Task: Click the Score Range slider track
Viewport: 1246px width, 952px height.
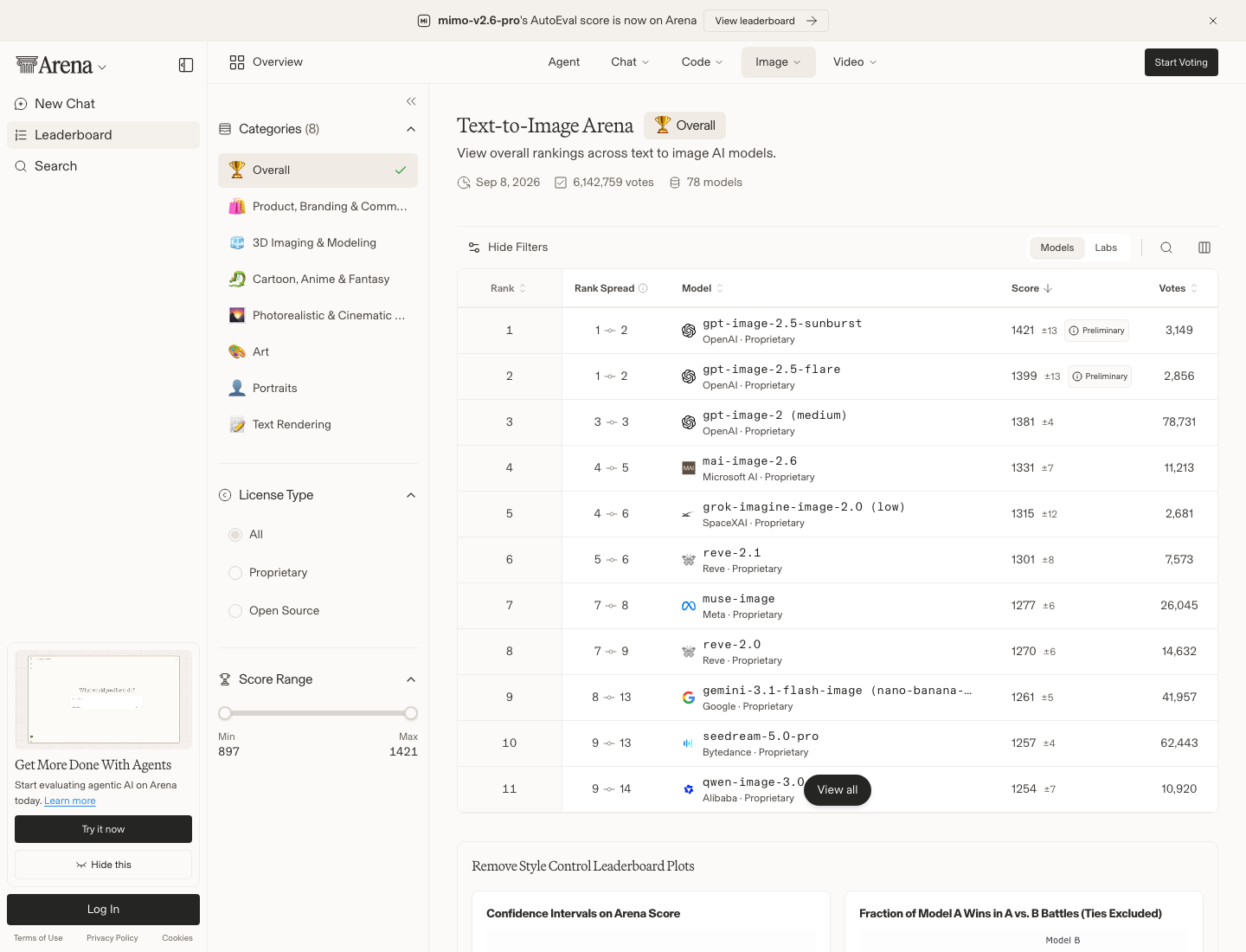Action: click(x=318, y=713)
